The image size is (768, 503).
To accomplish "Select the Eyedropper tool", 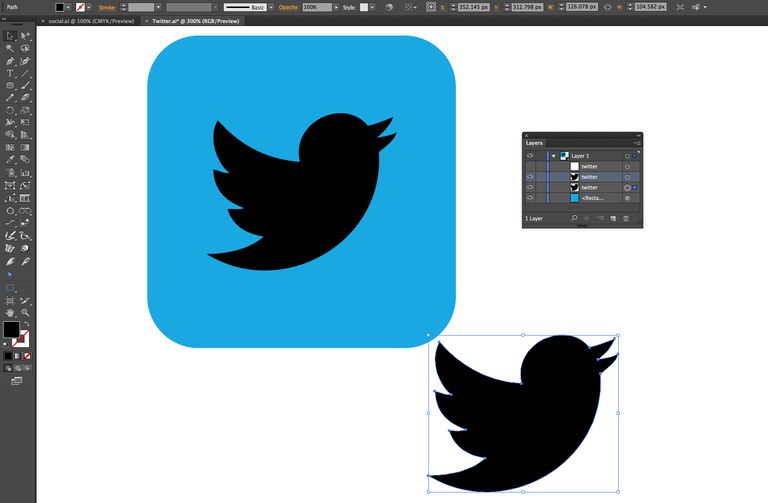I will (x=10, y=160).
